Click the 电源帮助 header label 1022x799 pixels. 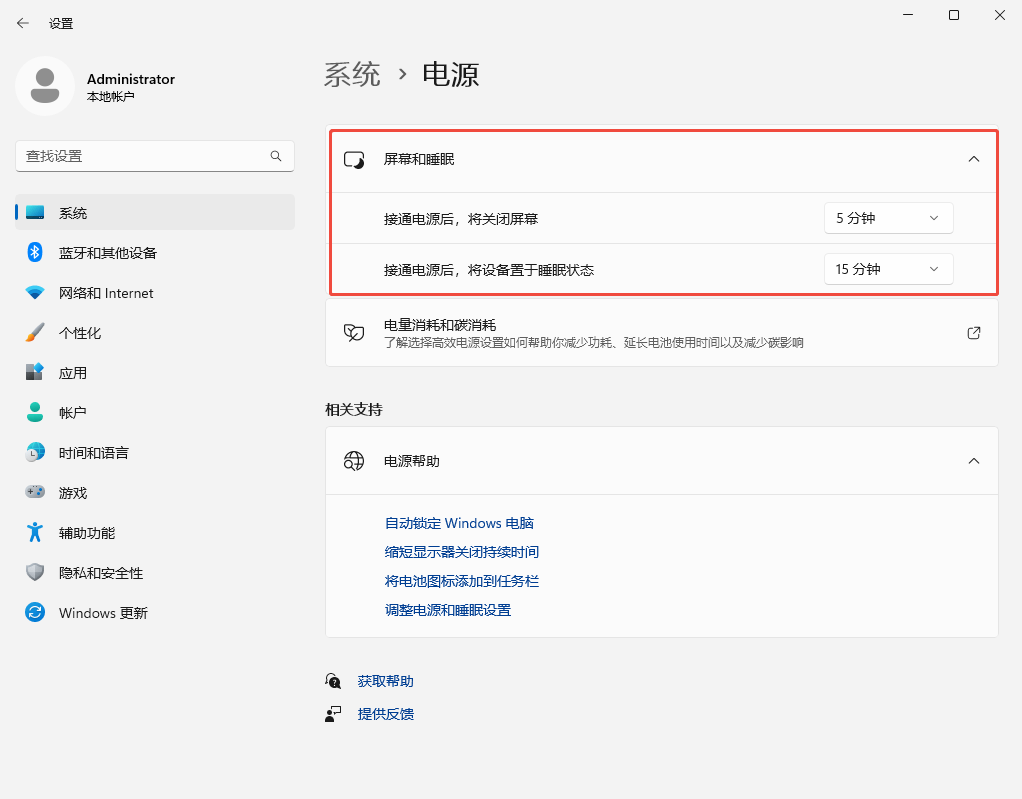tap(411, 461)
